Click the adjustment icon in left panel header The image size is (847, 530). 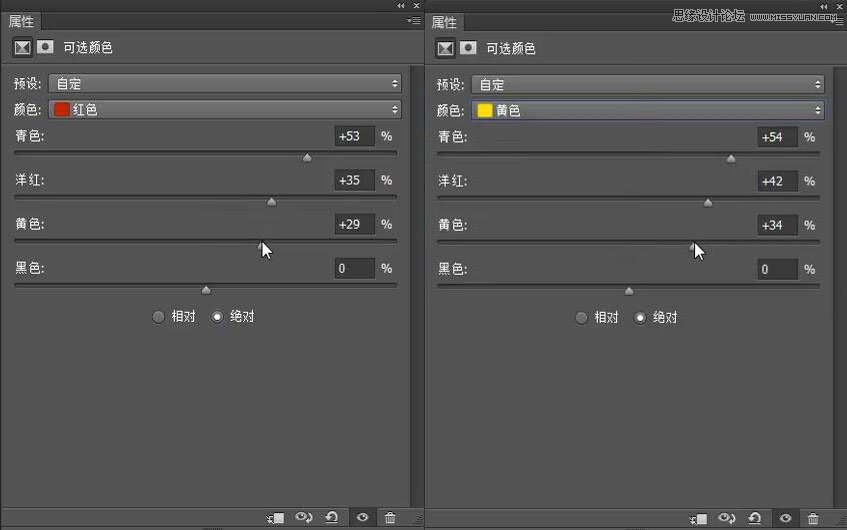(22, 48)
